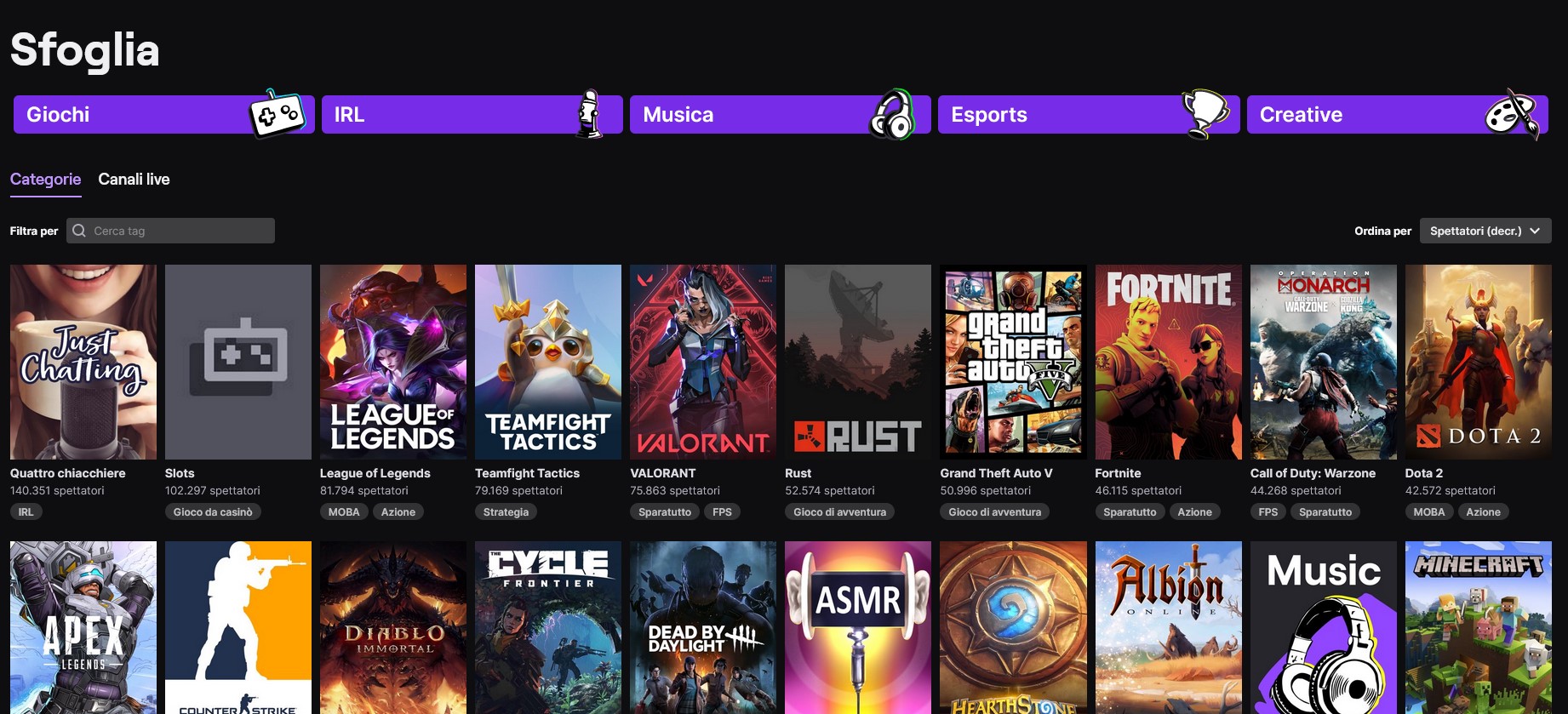Open the Hearthstone cover art
This screenshot has height=714, width=1568.
pos(1013,627)
